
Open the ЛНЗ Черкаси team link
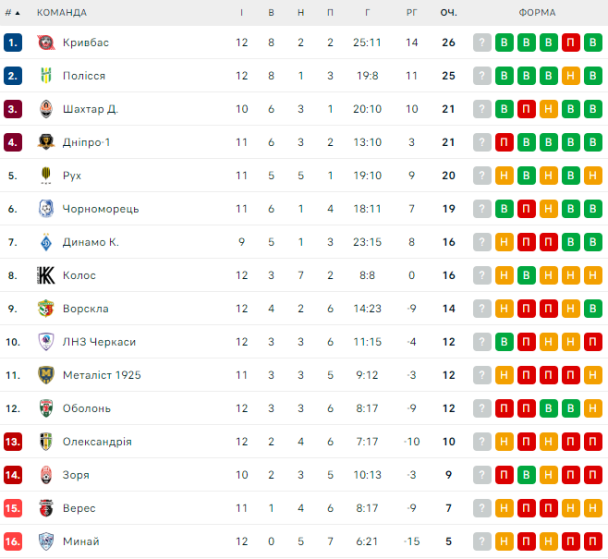pos(98,342)
